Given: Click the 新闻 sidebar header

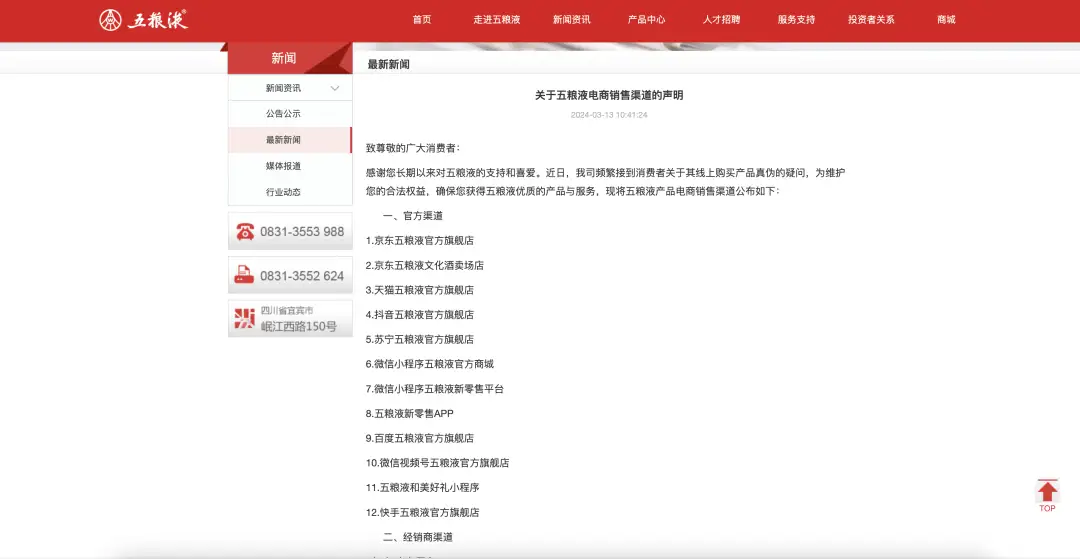Looking at the screenshot, I should (290, 59).
